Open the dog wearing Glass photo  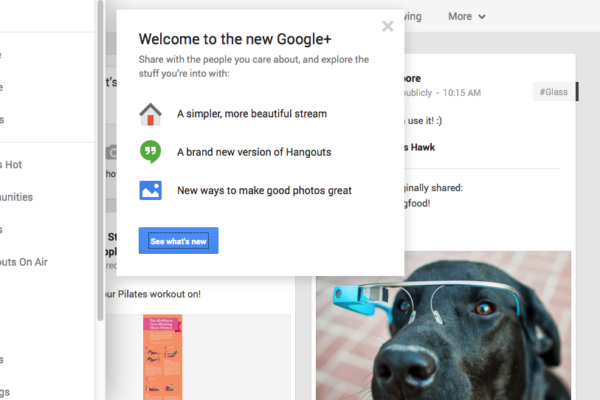coord(443,325)
